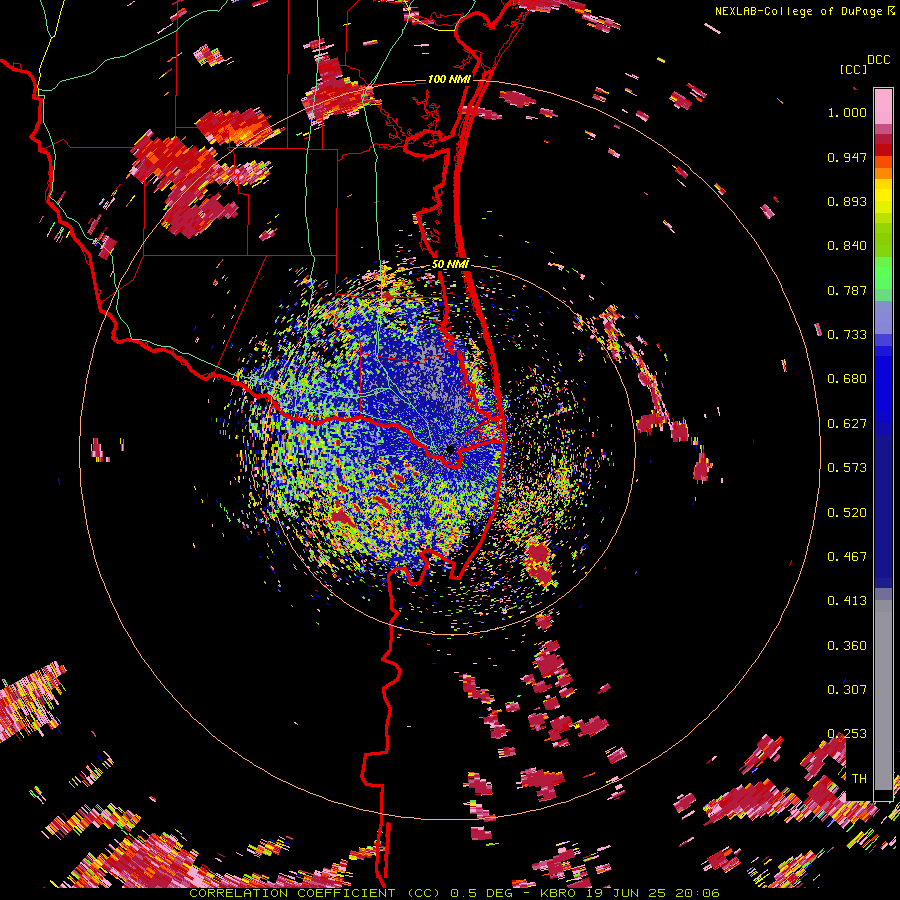This screenshot has height=900, width=900.
Task: Click the [CC] product label
Action: [x=853, y=69]
